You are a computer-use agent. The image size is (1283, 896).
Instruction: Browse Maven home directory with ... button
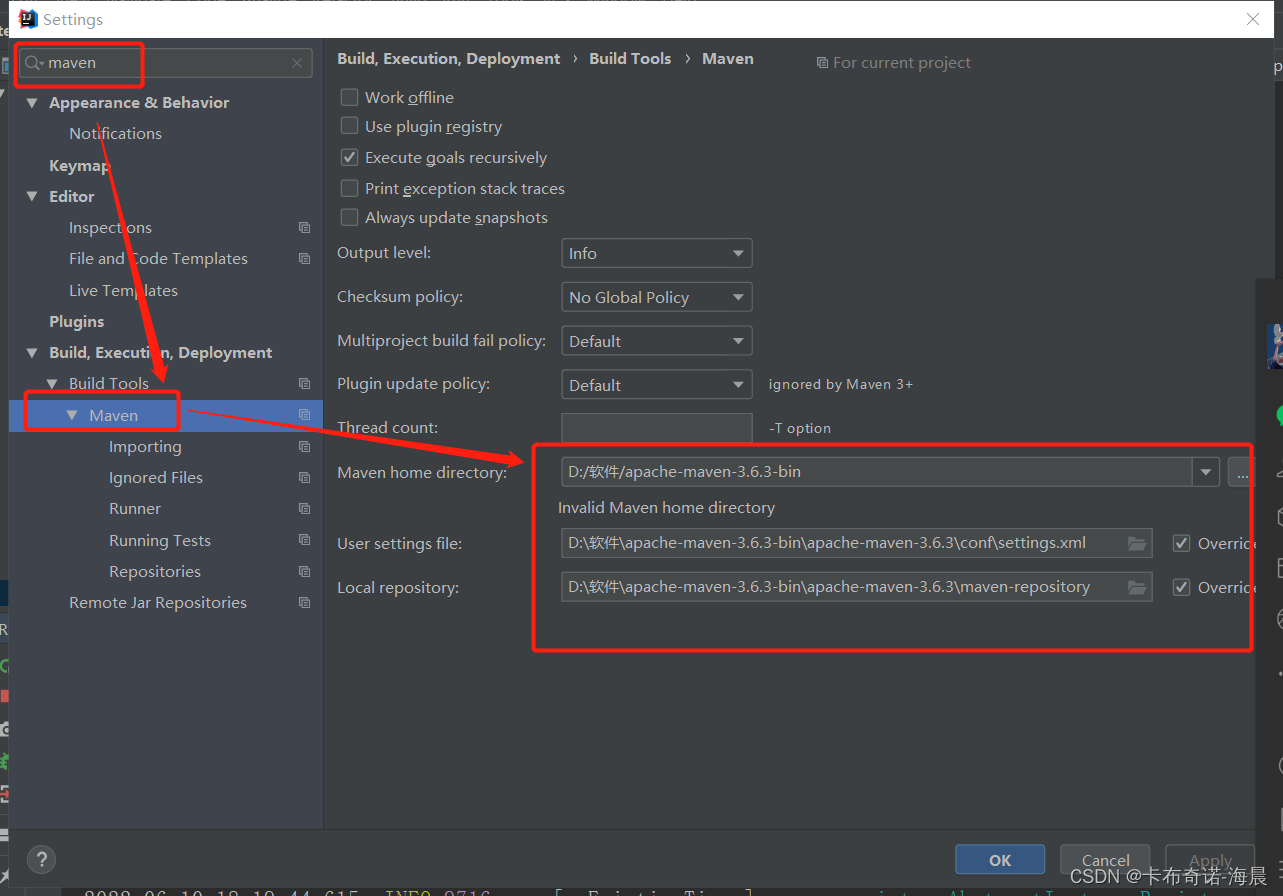coord(1241,472)
